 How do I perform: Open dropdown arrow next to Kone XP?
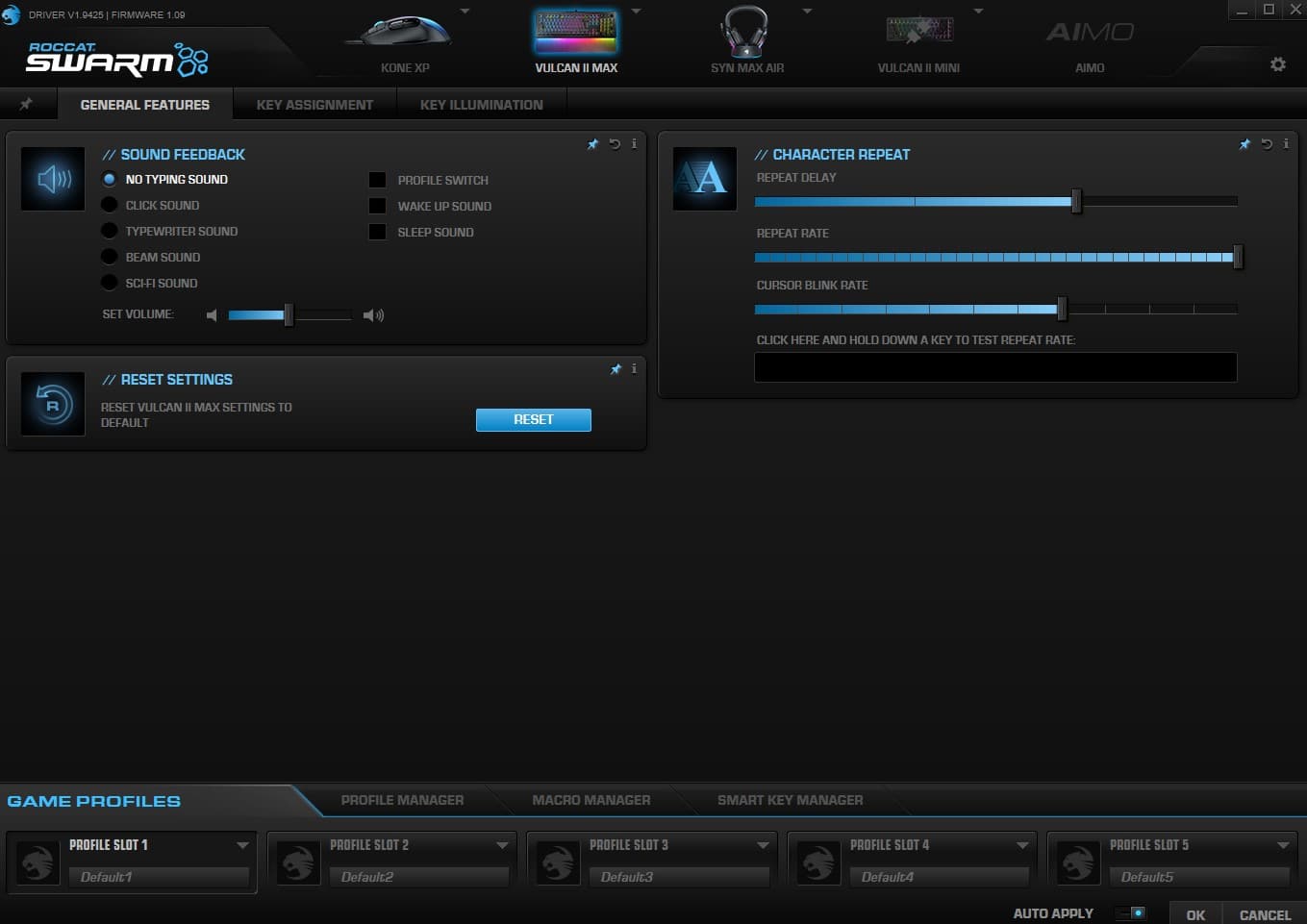coord(465,12)
